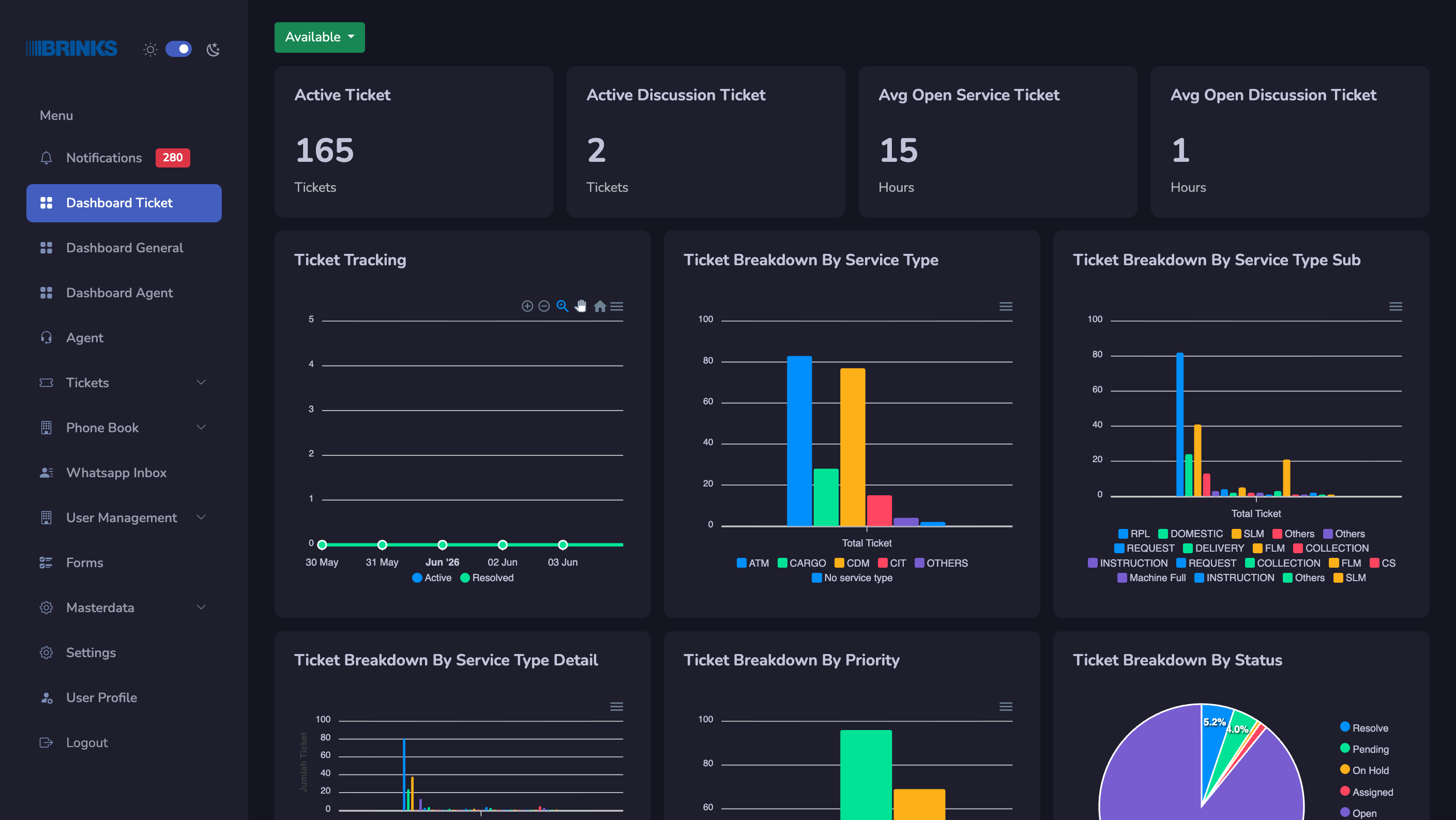Click the BRINKS logo
The width and height of the screenshot is (1456, 820).
pyautogui.click(x=72, y=49)
